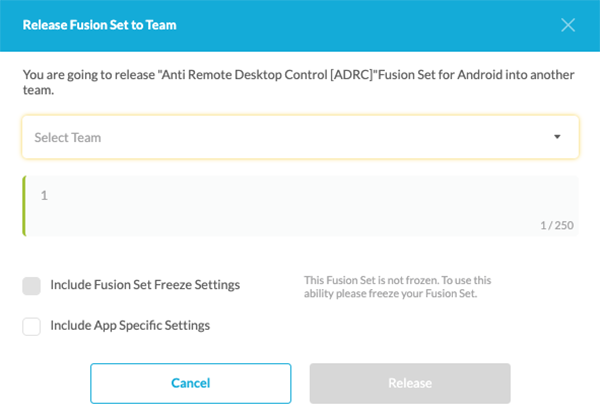Toggle Include Fusion Set Freeze Settings checkbox
Image resolution: width=600 pixels, height=417 pixels.
click(31, 285)
